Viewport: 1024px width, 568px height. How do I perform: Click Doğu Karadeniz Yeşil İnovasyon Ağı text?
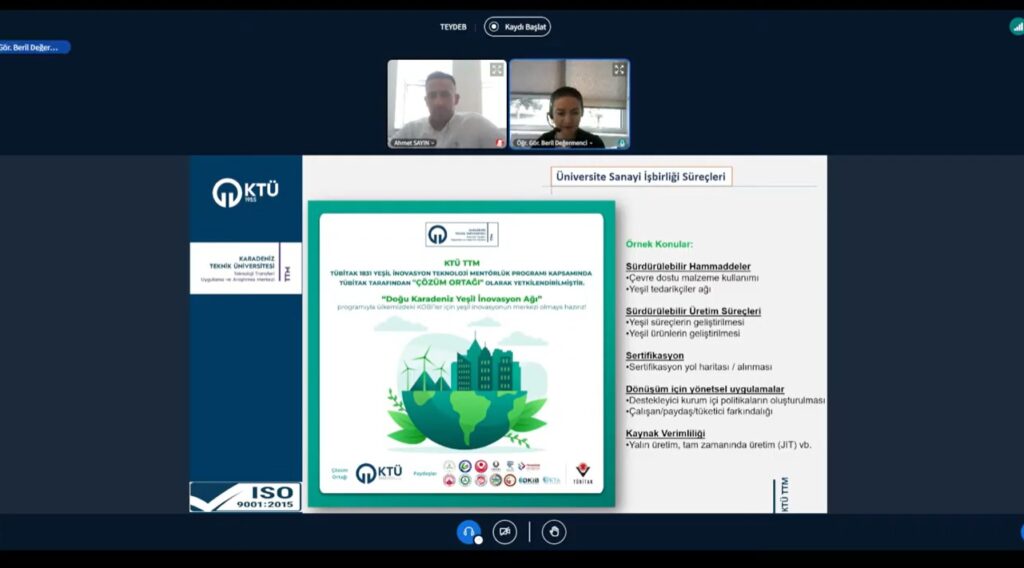pyautogui.click(x=462, y=298)
